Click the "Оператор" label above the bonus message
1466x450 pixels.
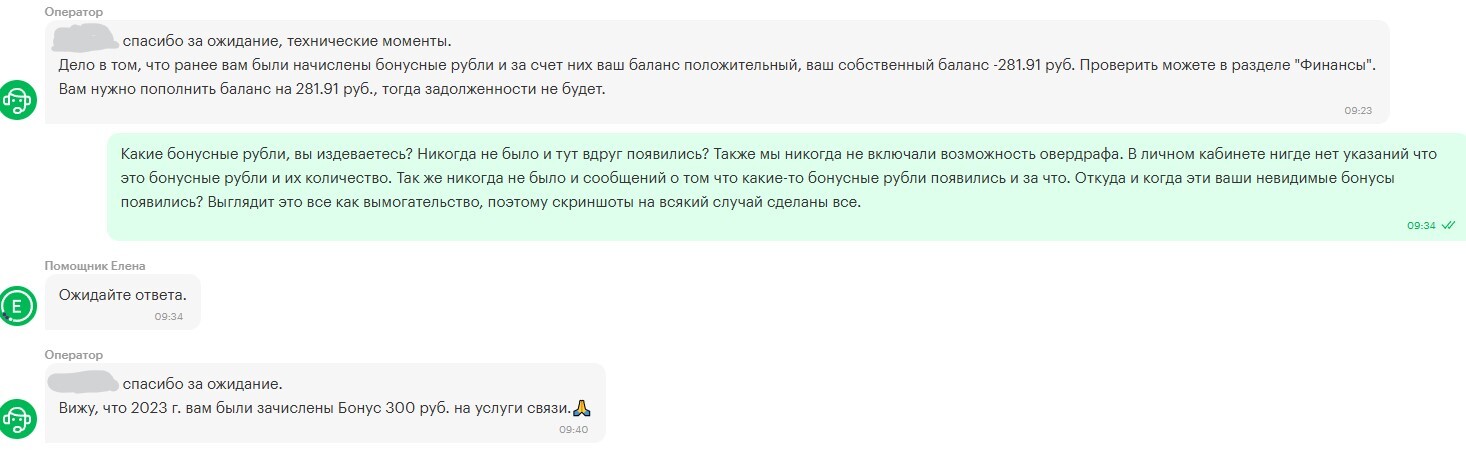point(74,355)
